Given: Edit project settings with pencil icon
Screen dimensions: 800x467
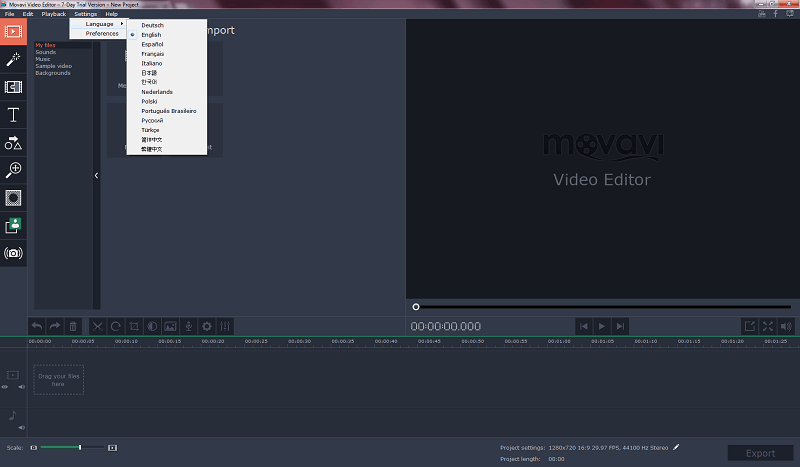Looking at the screenshot, I should click(x=676, y=447).
